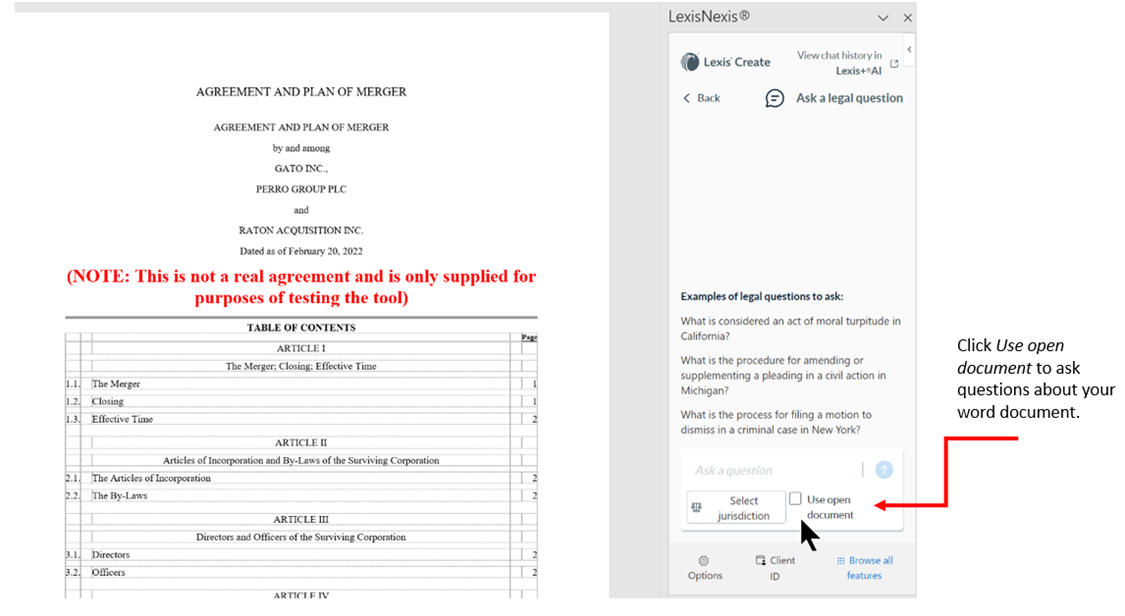Click the Officers entry 3.2

pyautogui.click(x=108, y=572)
